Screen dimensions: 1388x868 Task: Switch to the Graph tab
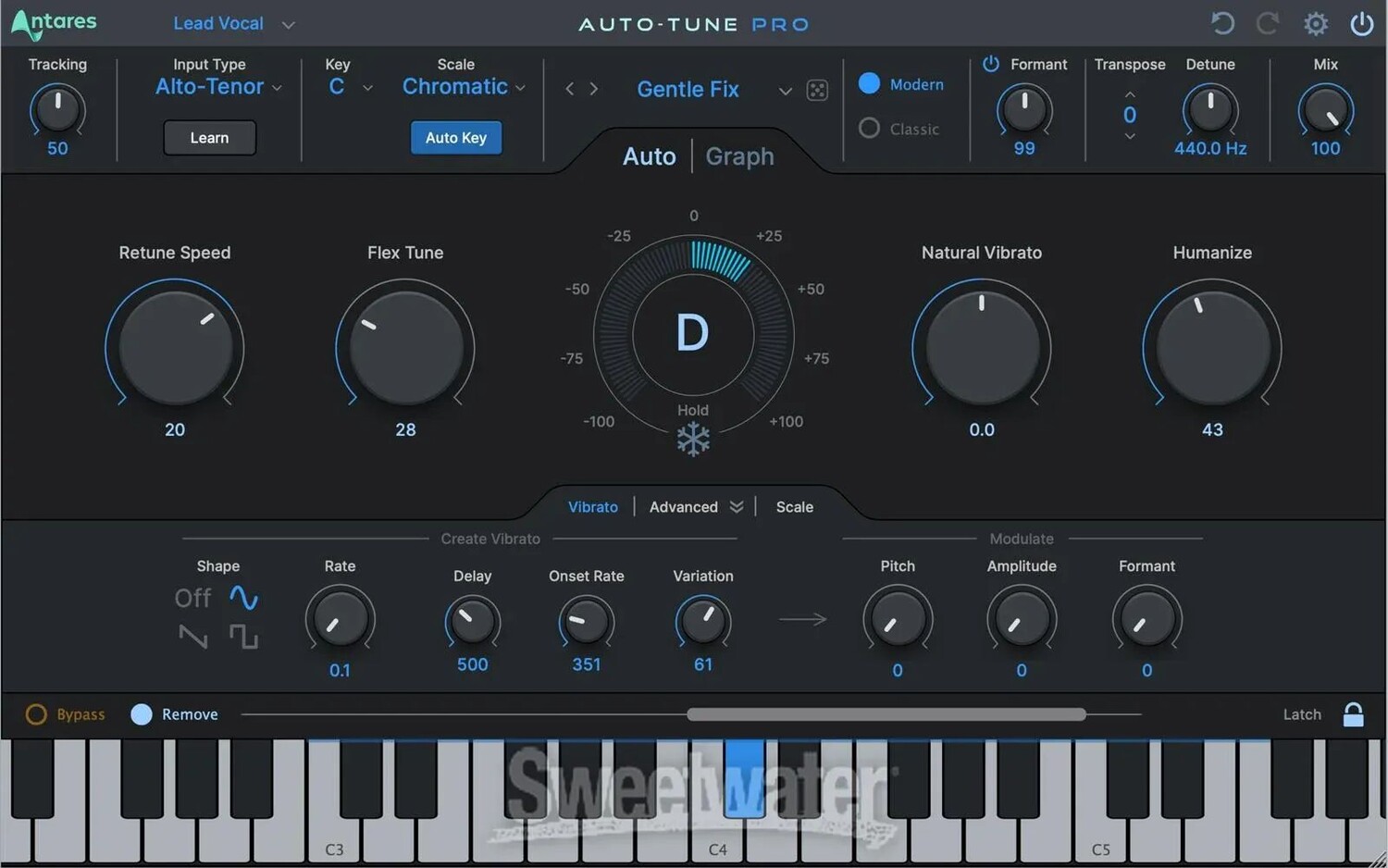coord(739,156)
